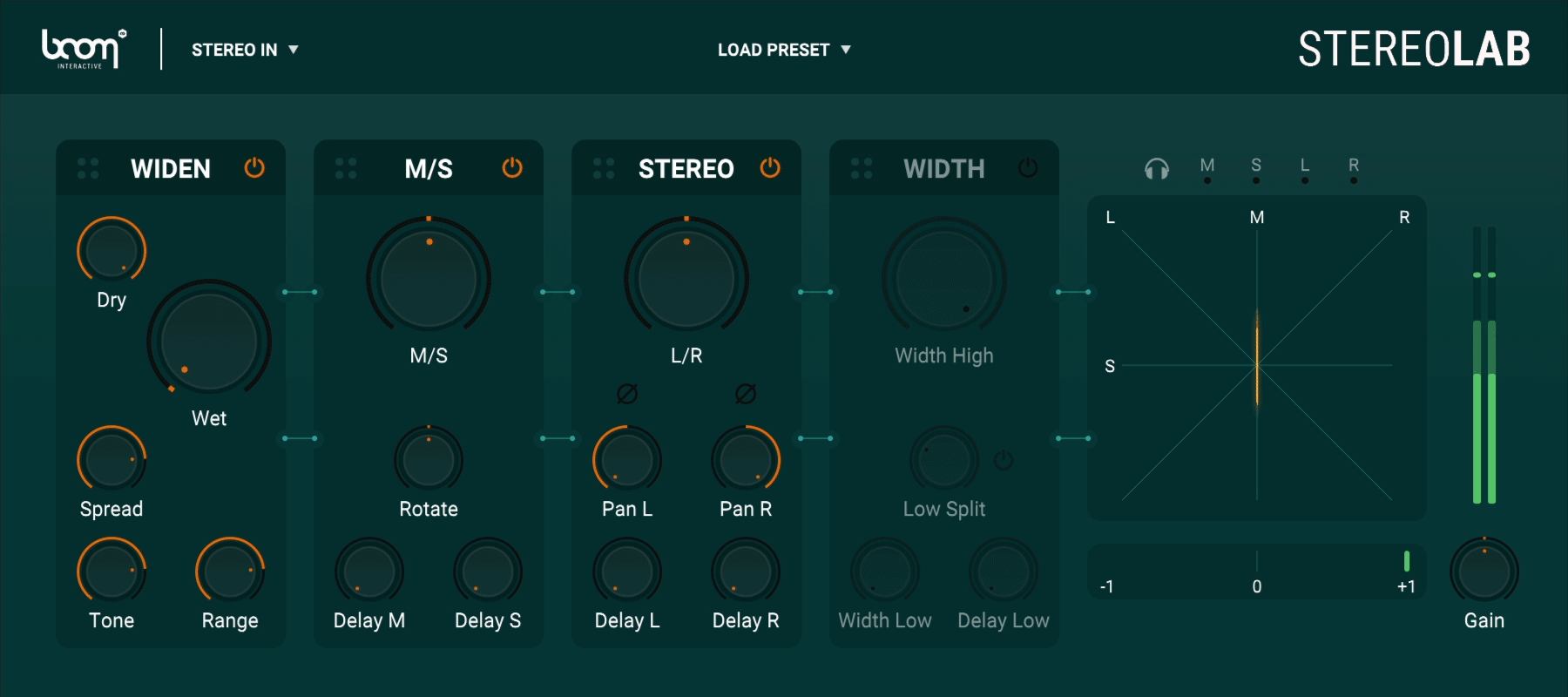The height and width of the screenshot is (697, 1568).
Task: Disable the WIDEN module power button
Action: (x=254, y=168)
